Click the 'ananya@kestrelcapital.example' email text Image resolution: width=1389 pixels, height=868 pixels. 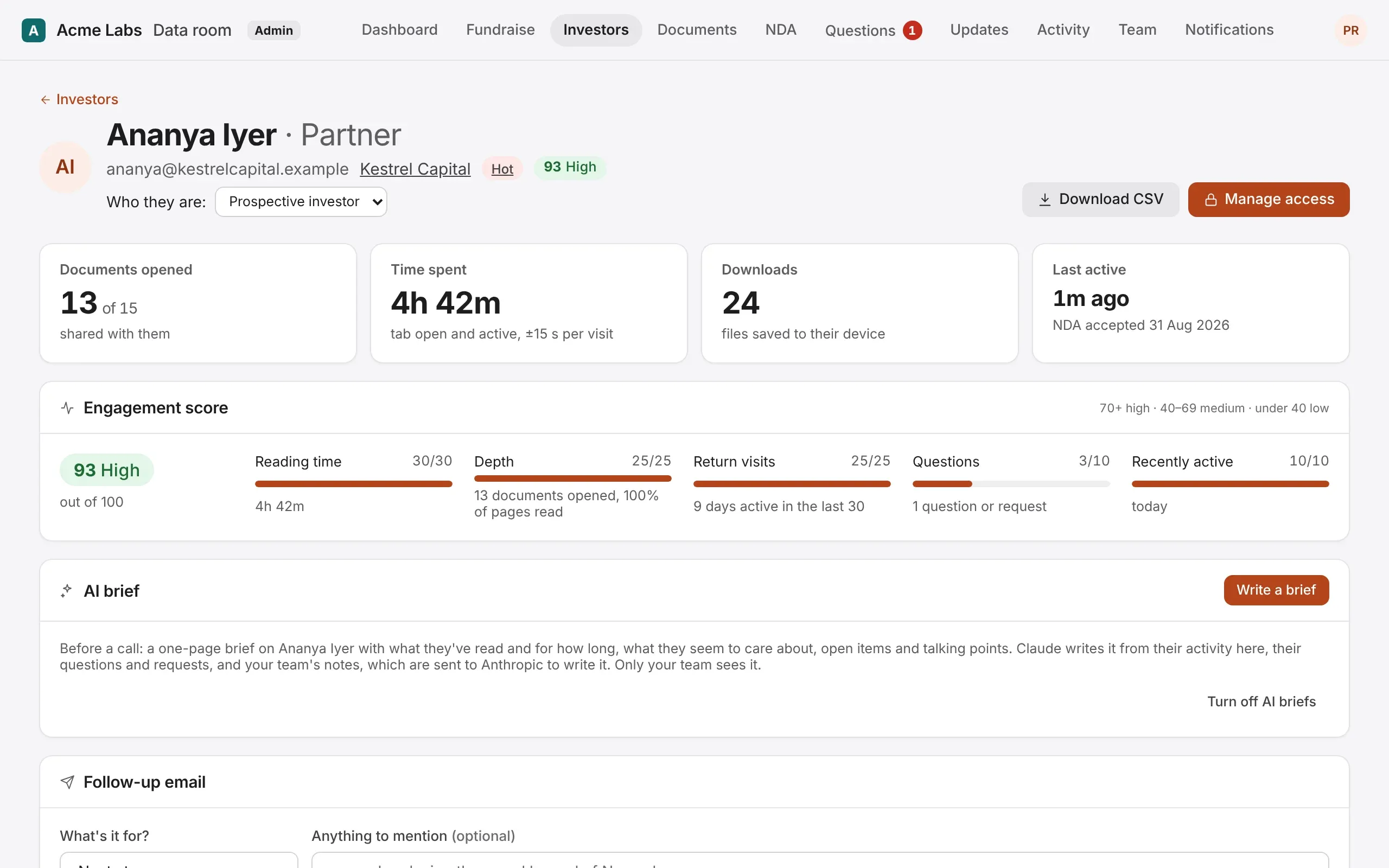[x=227, y=169]
